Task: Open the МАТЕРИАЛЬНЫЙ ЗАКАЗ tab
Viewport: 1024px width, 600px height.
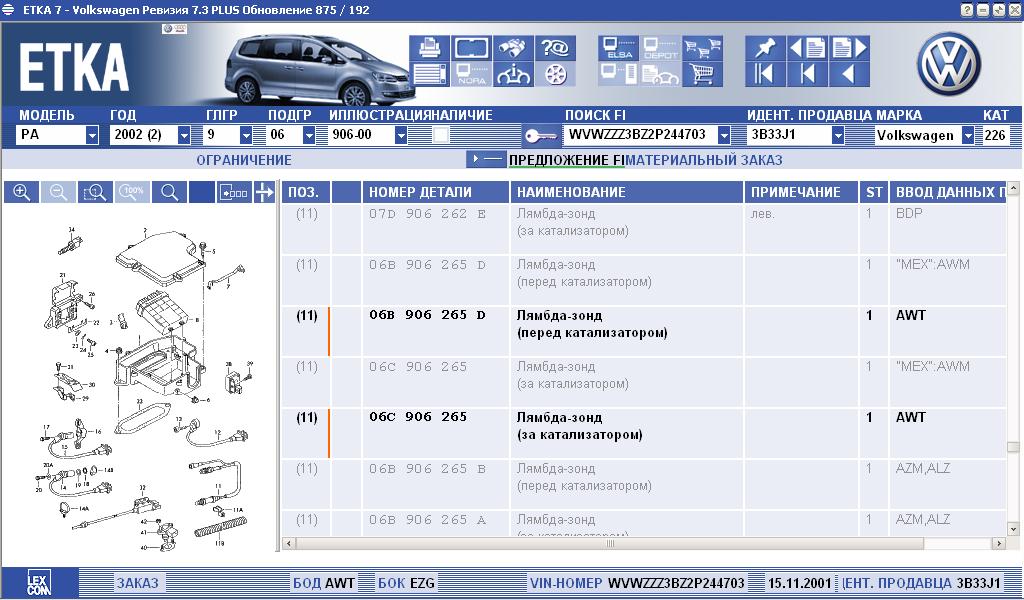Action: pyautogui.click(x=704, y=160)
